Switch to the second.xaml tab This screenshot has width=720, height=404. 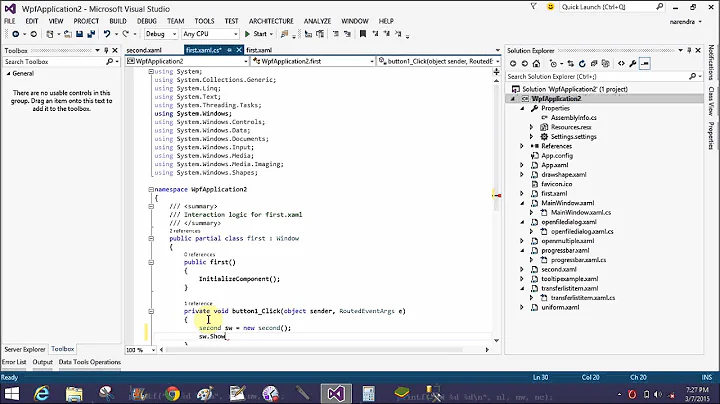[x=144, y=50]
